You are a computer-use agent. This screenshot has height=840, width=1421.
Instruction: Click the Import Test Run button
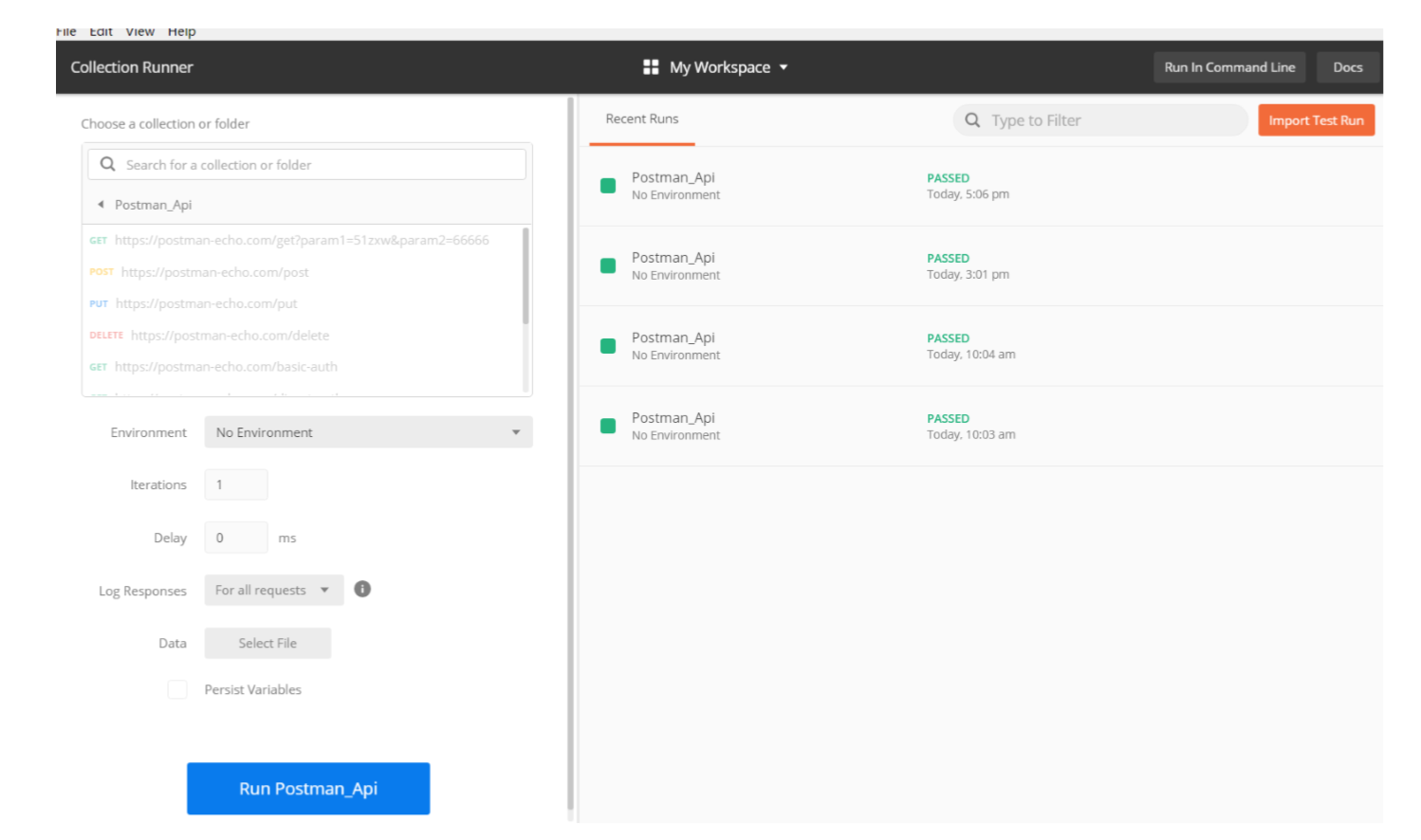(1316, 120)
